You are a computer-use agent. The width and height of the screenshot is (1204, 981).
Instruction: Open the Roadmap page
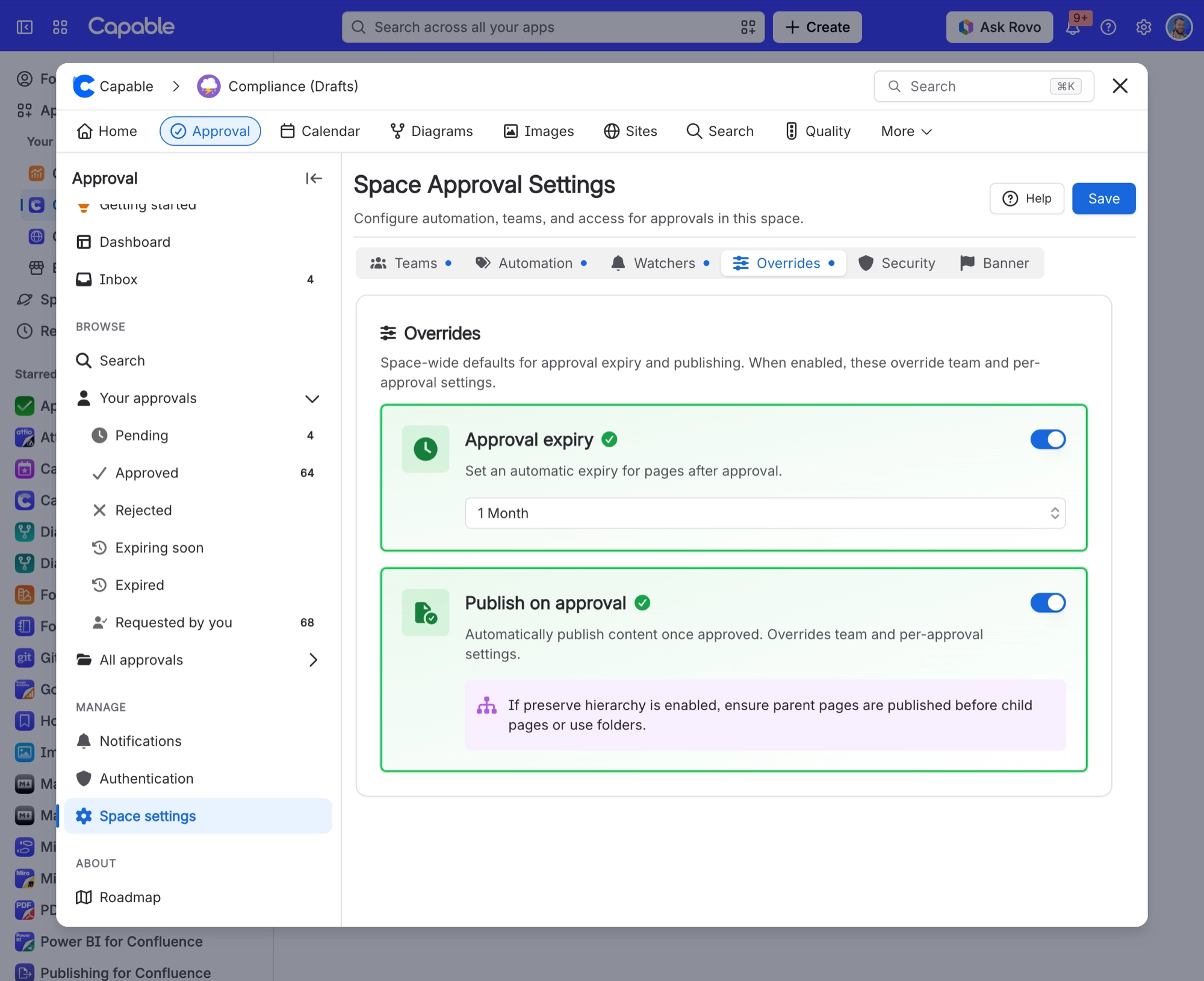point(197,897)
